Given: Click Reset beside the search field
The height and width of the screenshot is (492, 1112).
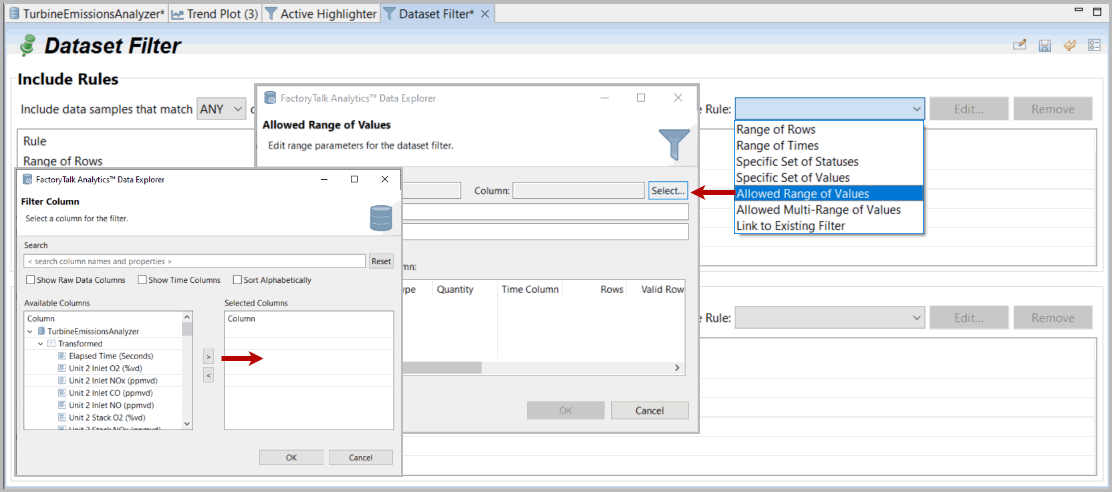Looking at the screenshot, I should tap(381, 261).
